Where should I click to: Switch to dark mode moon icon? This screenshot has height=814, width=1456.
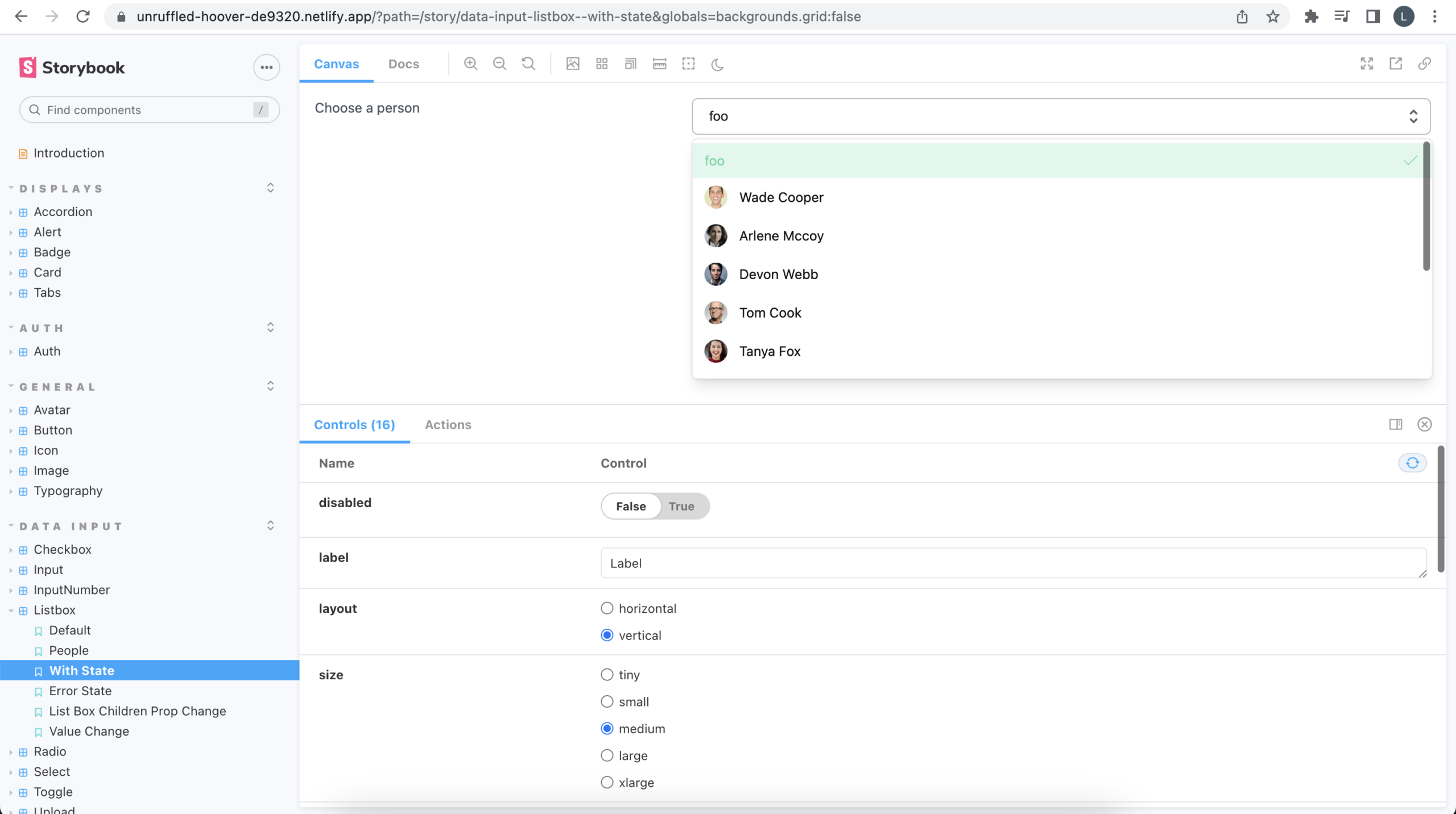pos(717,64)
